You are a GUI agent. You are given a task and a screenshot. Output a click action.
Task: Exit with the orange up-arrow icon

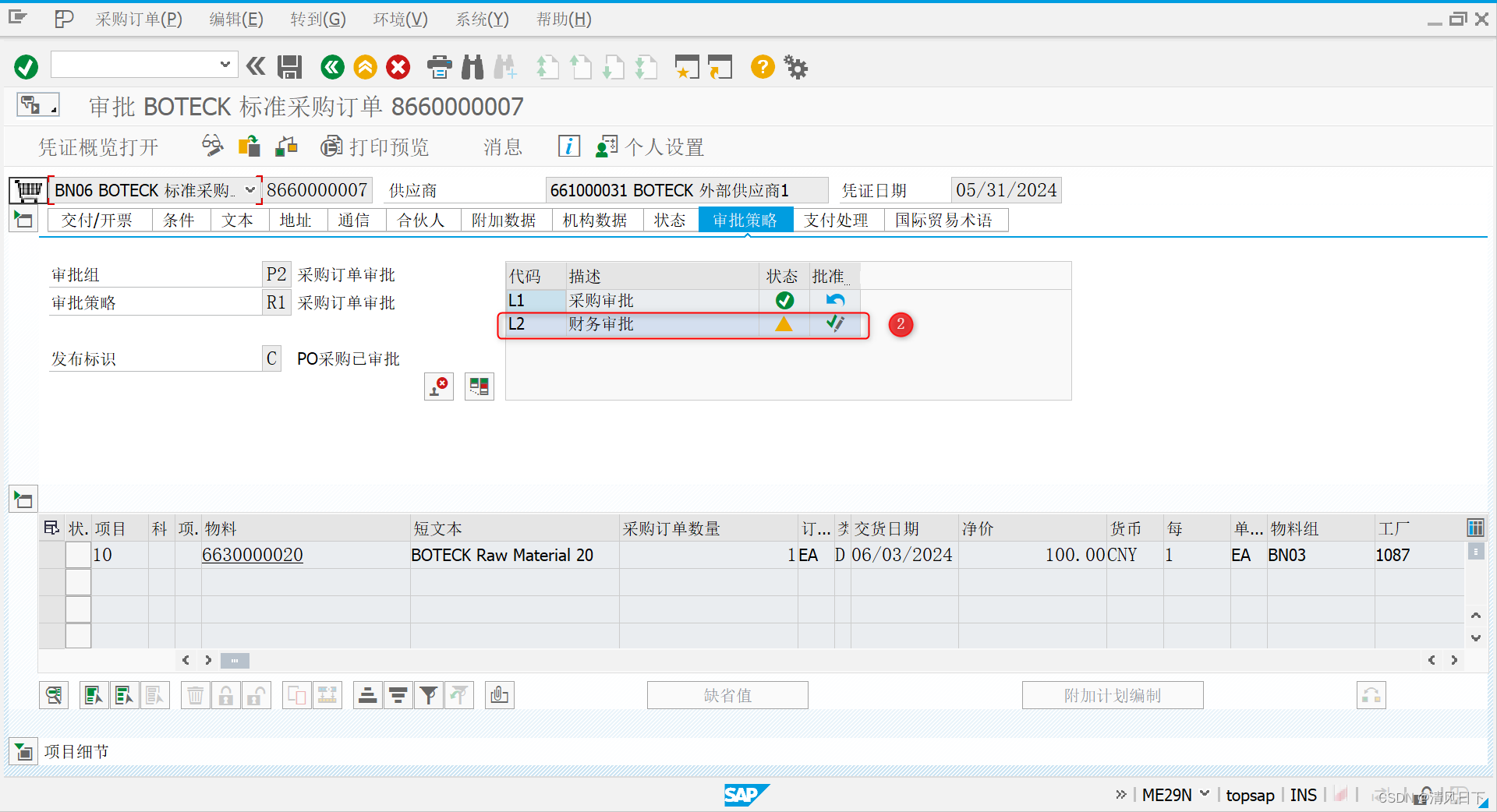365,67
